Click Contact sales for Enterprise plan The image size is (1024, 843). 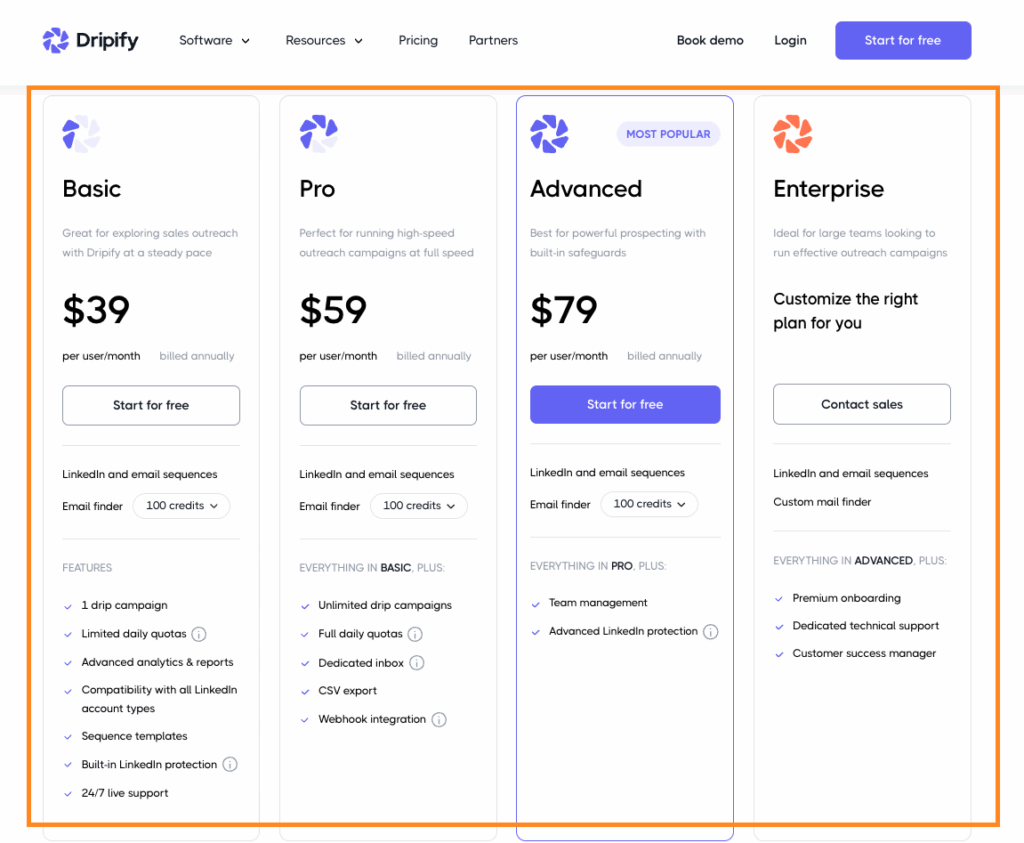coord(861,404)
